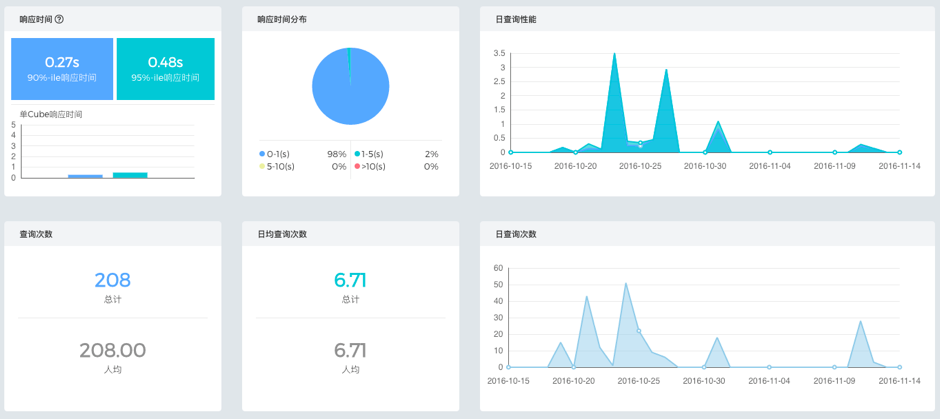The height and width of the screenshot is (419, 940).
Task: Click the red dot of >10(s) legend
Action: [357, 166]
